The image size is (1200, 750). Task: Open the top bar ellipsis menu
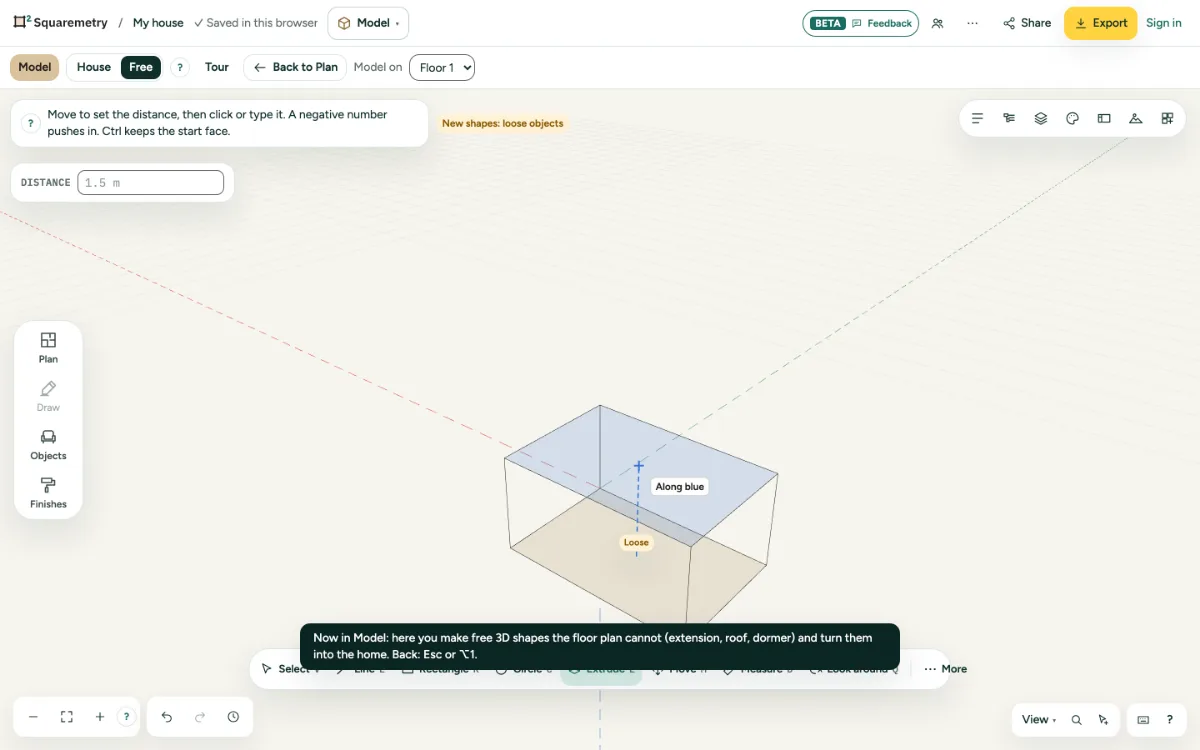click(972, 23)
